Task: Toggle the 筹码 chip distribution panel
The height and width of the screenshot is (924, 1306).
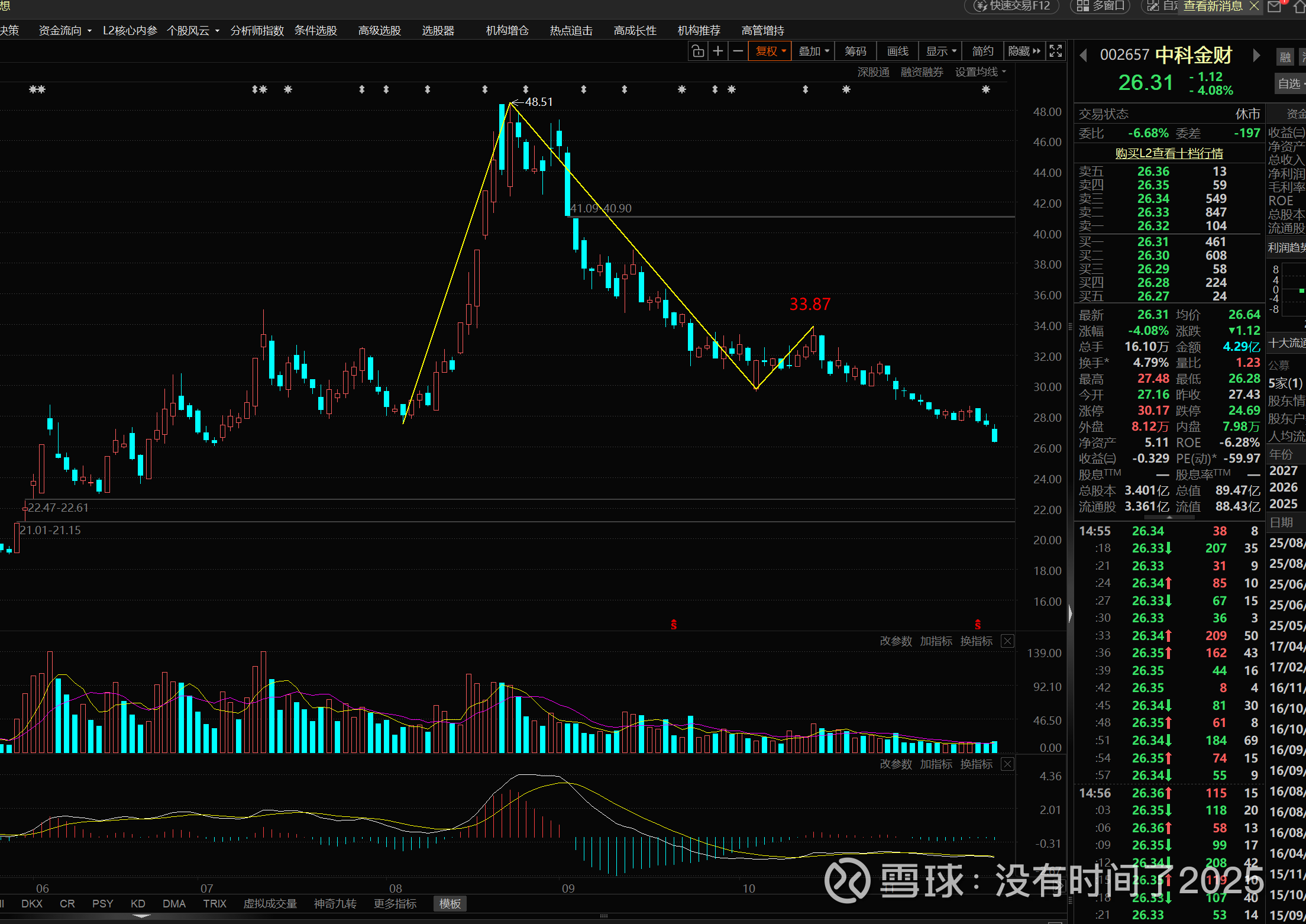Action: 855,51
